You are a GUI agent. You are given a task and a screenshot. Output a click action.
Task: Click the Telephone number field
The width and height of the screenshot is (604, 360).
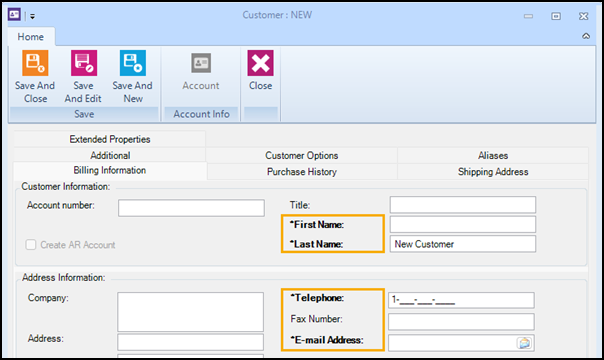(461, 300)
